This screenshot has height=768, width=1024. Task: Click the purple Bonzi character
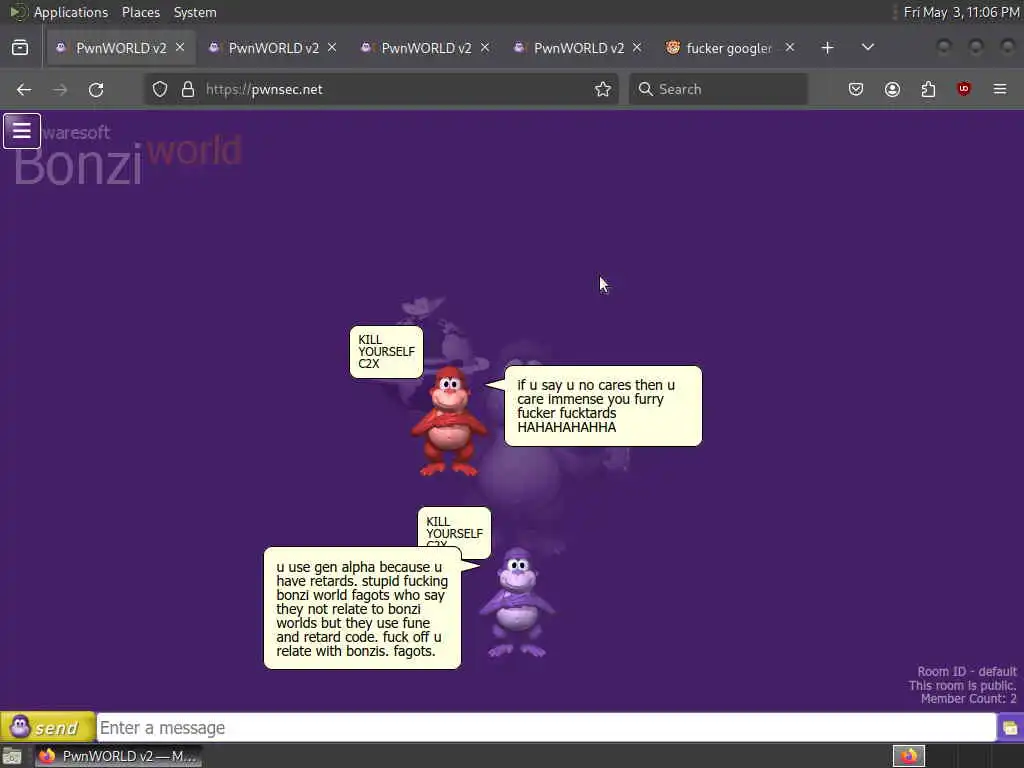coord(517,602)
